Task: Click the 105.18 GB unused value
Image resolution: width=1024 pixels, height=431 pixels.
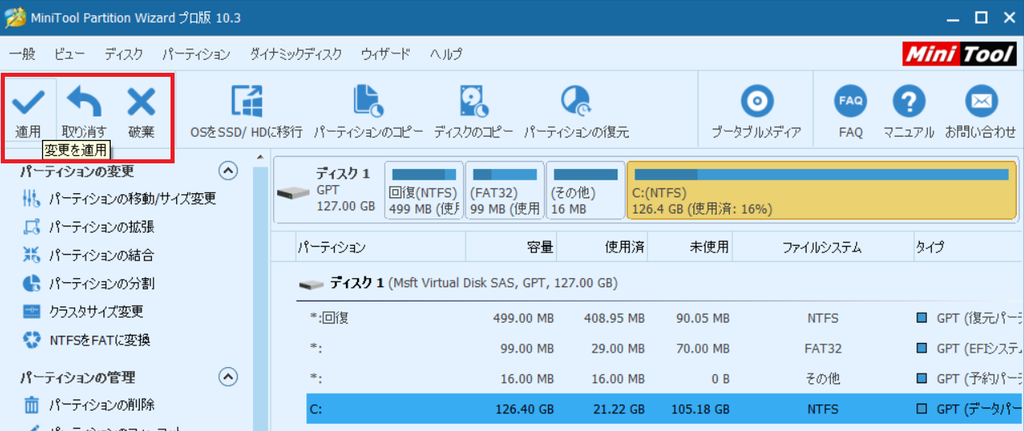Action: point(700,409)
